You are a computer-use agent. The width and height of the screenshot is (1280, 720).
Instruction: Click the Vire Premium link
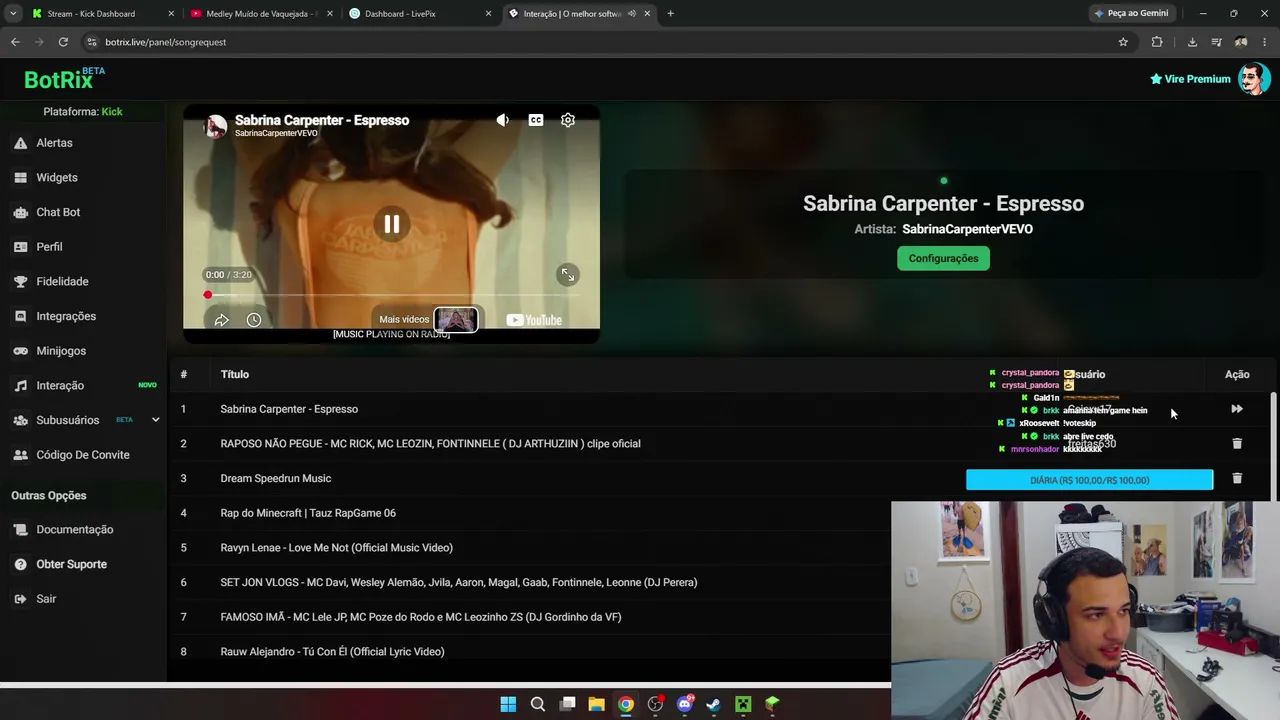1190,79
